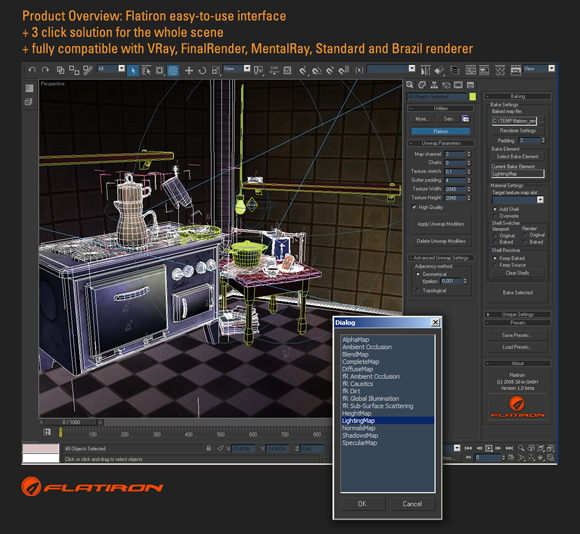
Task: Click OK in the Dialog window
Action: click(362, 504)
